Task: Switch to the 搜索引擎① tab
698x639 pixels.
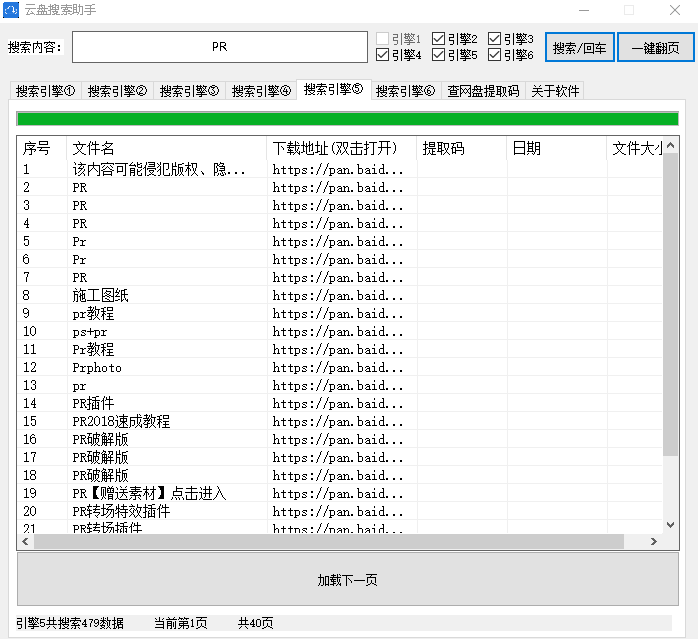Action: tap(45, 91)
